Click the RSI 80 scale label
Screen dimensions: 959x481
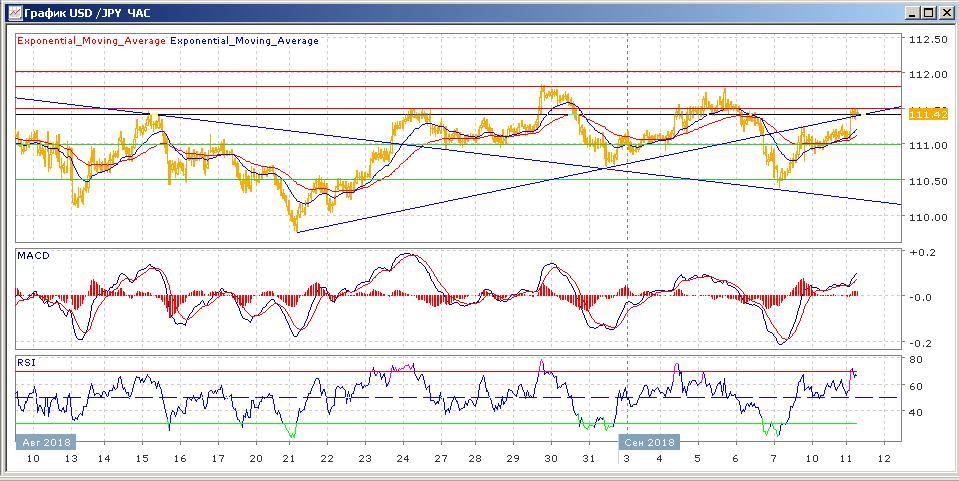coord(915,359)
